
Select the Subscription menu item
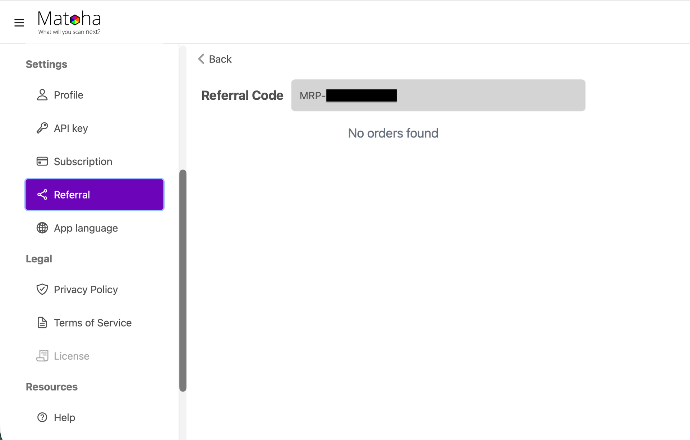tap(83, 161)
